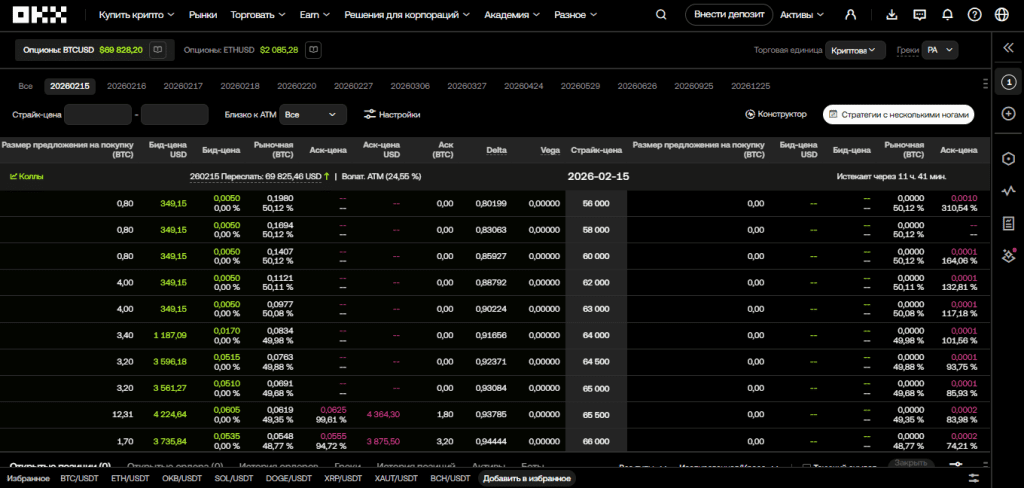This screenshot has width=1024, height=488.
Task: Focus the minimum Страйк-цена input
Action: click(98, 114)
